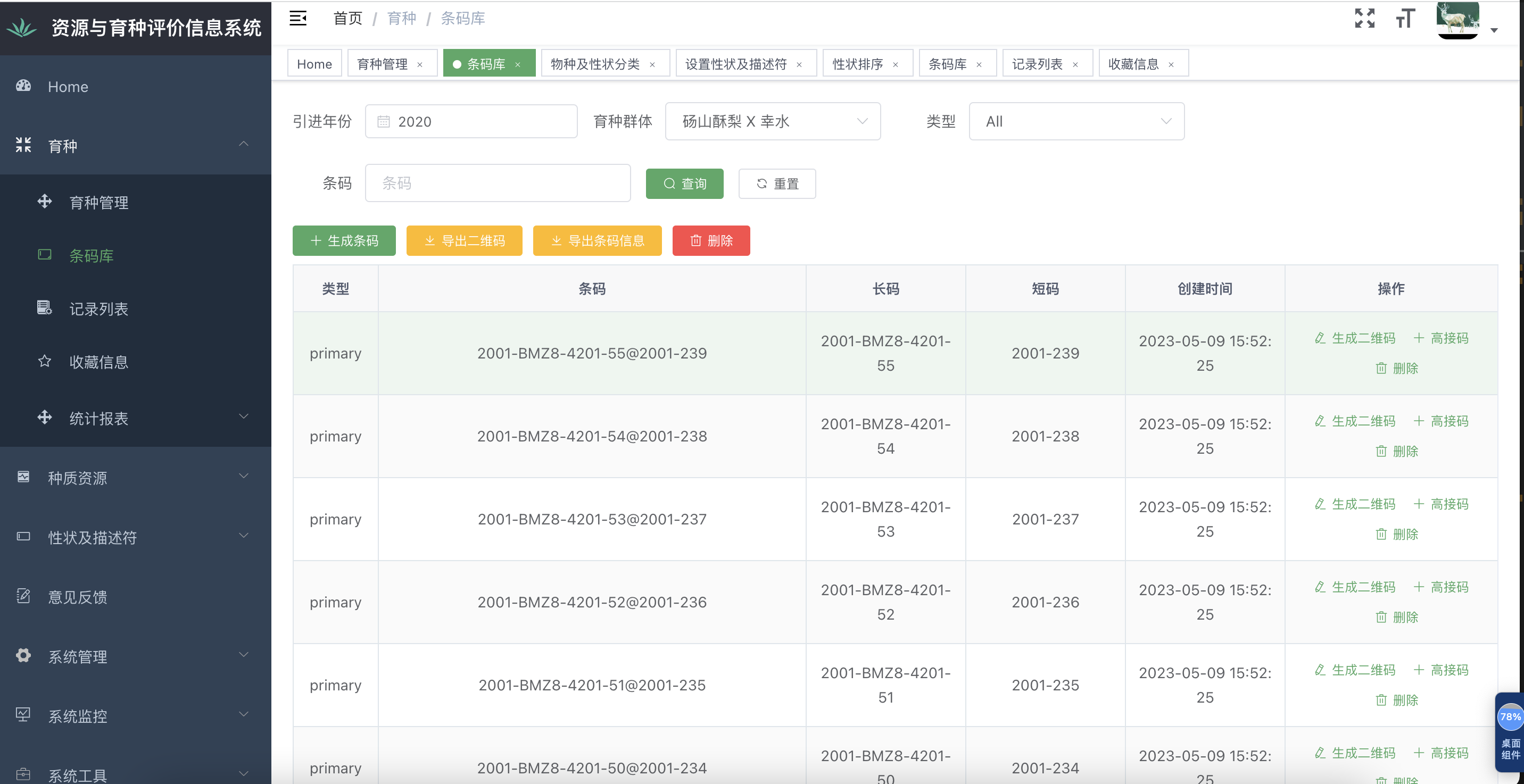Screen dimensions: 1524x784
Task: Delete the row with short code 2001-238
Action: coord(1397,451)
